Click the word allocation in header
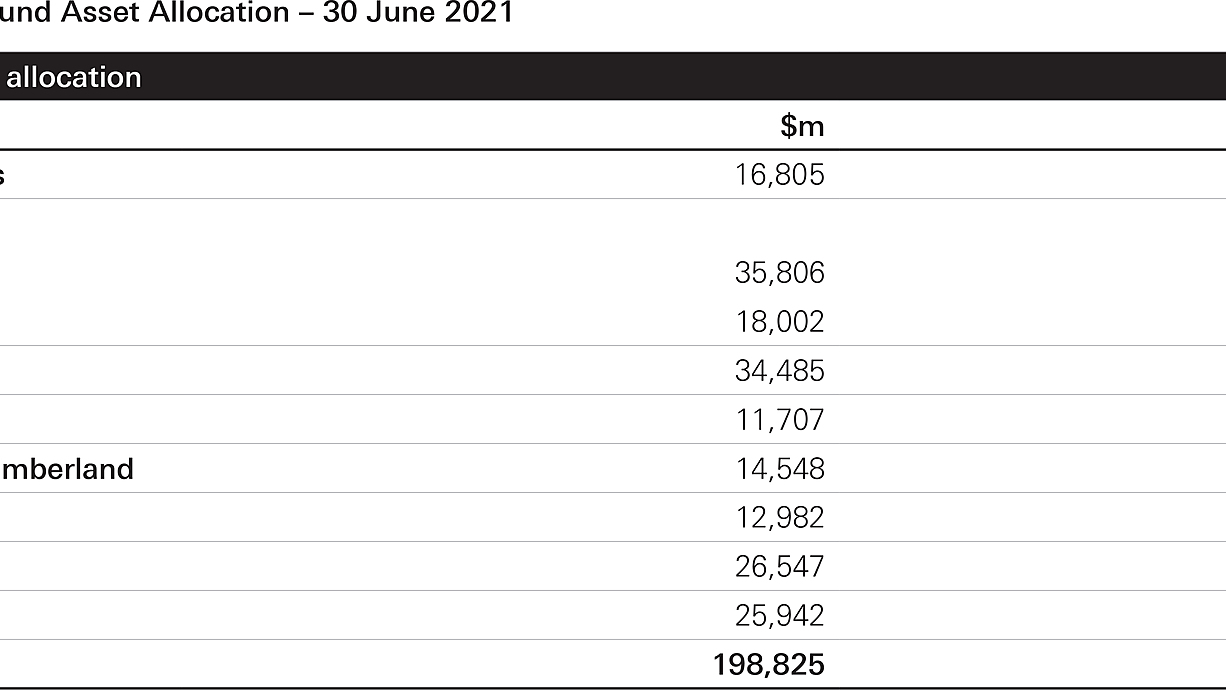1226x690 pixels. [x=74, y=77]
